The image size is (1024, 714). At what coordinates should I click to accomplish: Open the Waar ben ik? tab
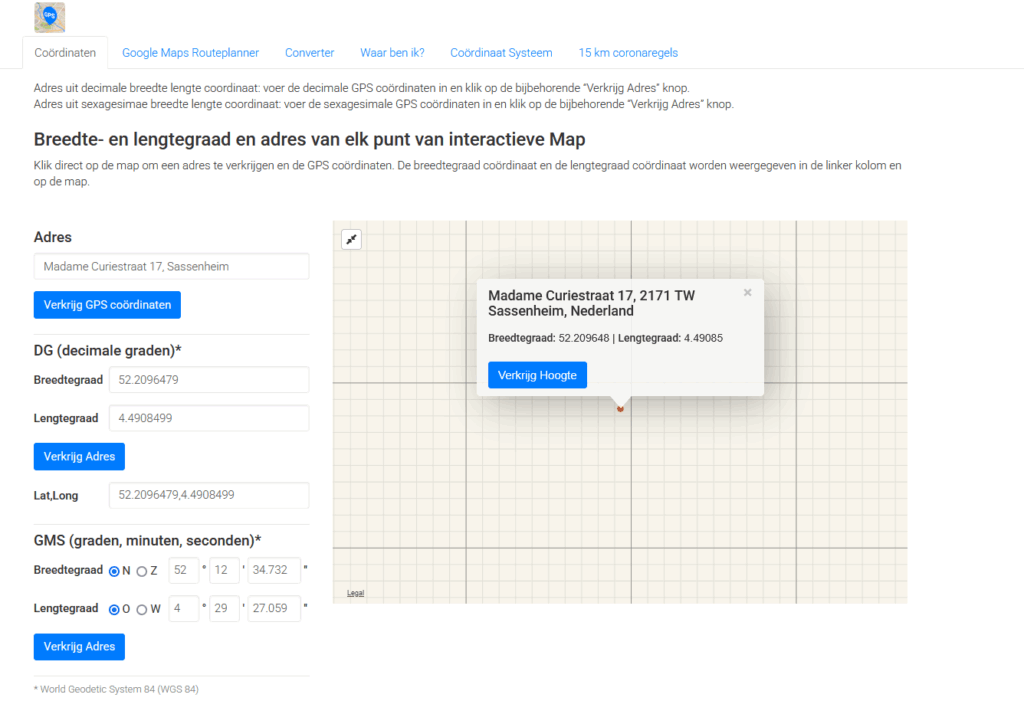click(x=392, y=53)
